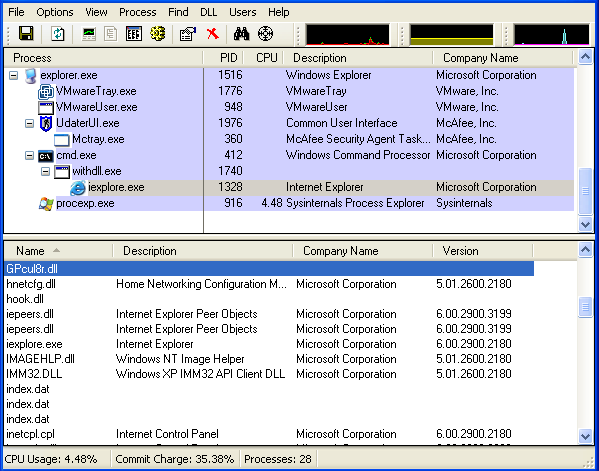Open the Help menu
This screenshot has height=471, width=599.
[278, 12]
